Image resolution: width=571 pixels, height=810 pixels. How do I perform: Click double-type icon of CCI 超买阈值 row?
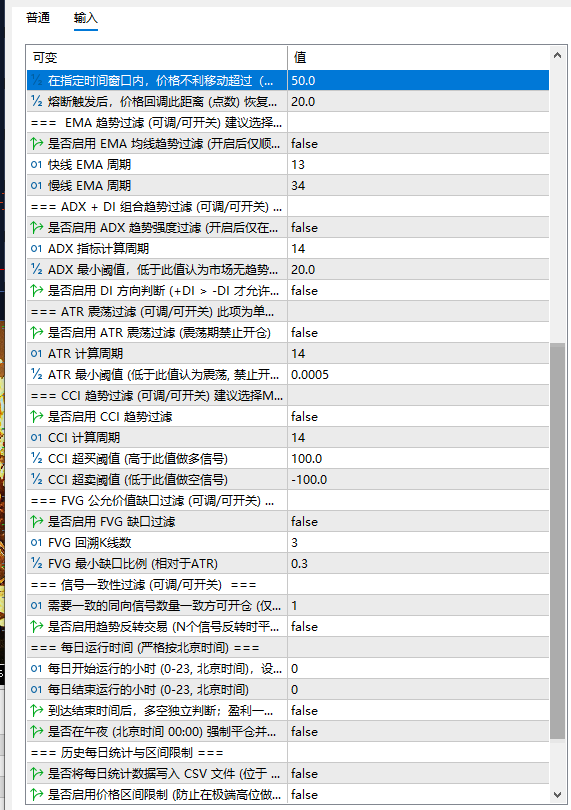[x=36, y=458]
